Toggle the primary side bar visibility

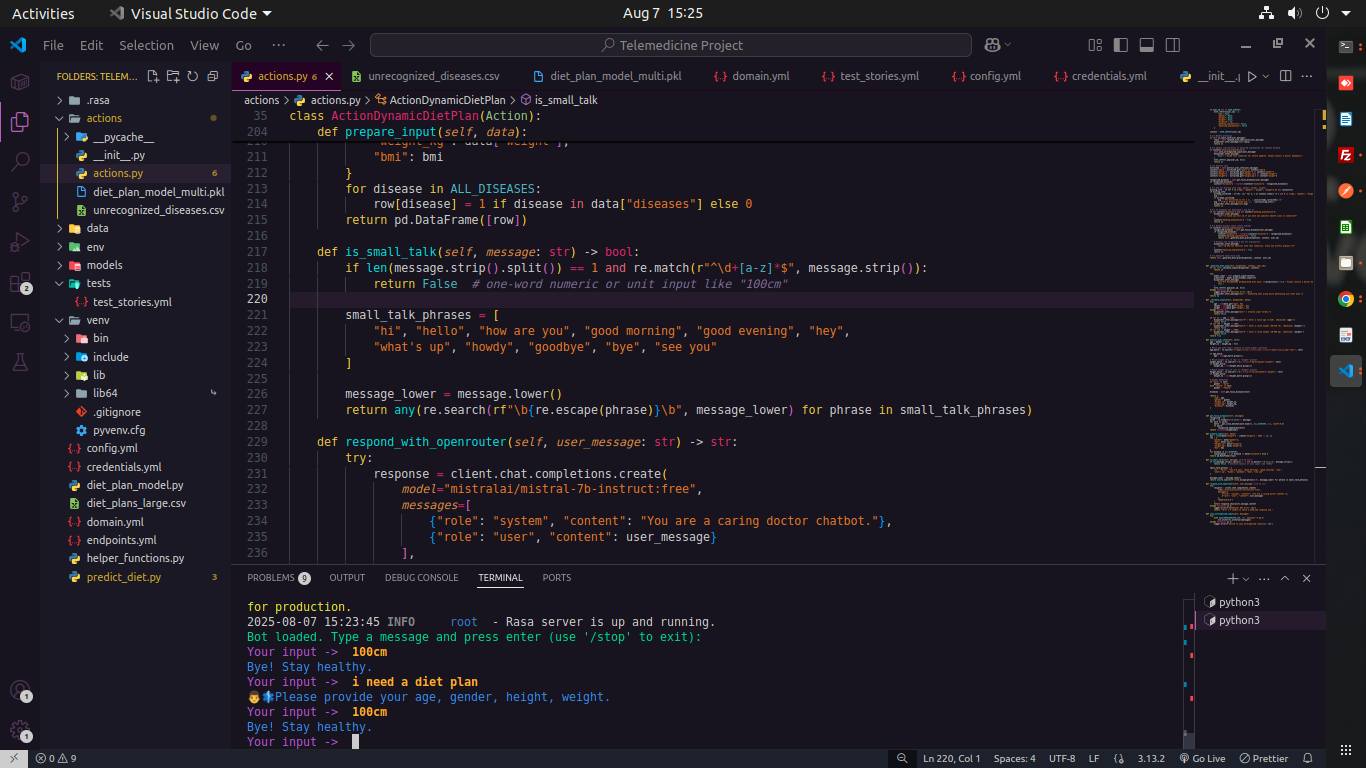click(1122, 45)
